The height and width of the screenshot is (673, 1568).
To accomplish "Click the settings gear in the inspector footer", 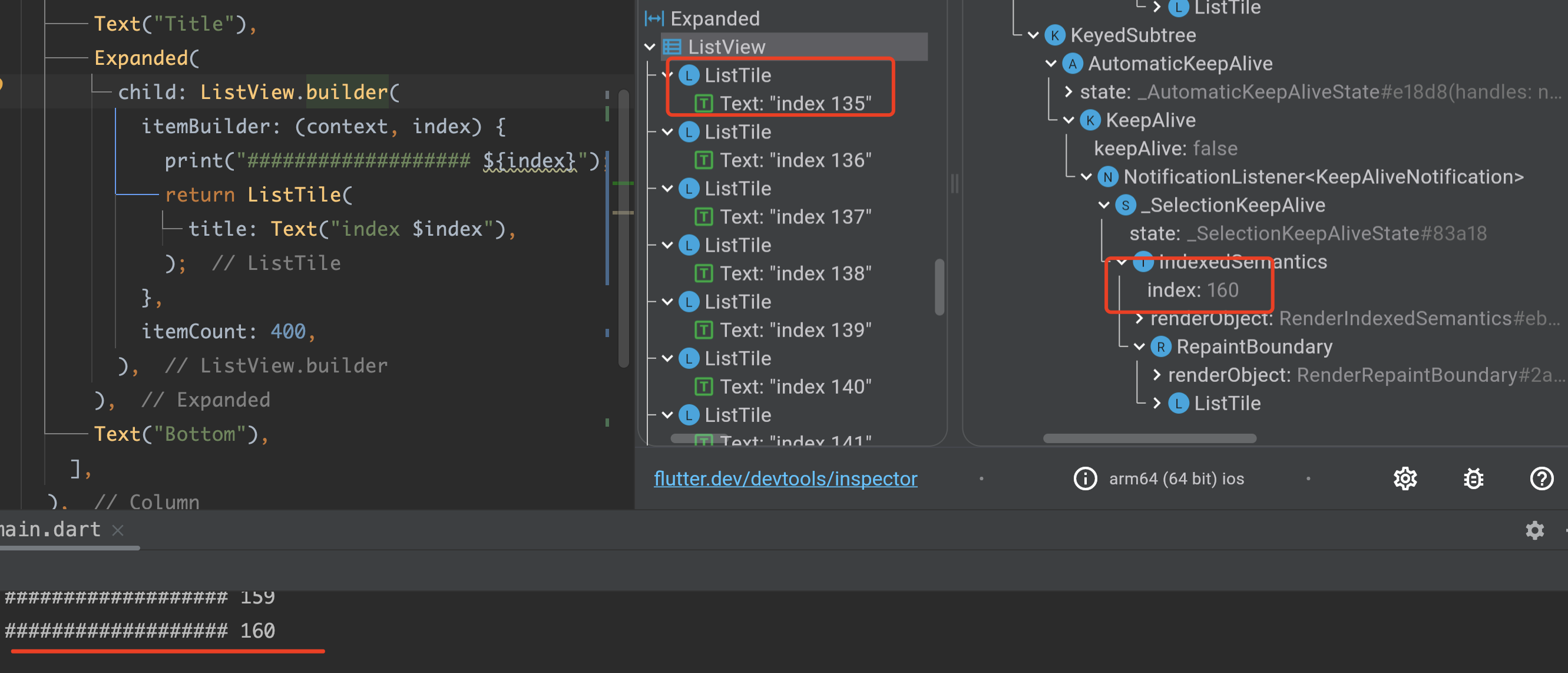I will tap(1405, 479).
